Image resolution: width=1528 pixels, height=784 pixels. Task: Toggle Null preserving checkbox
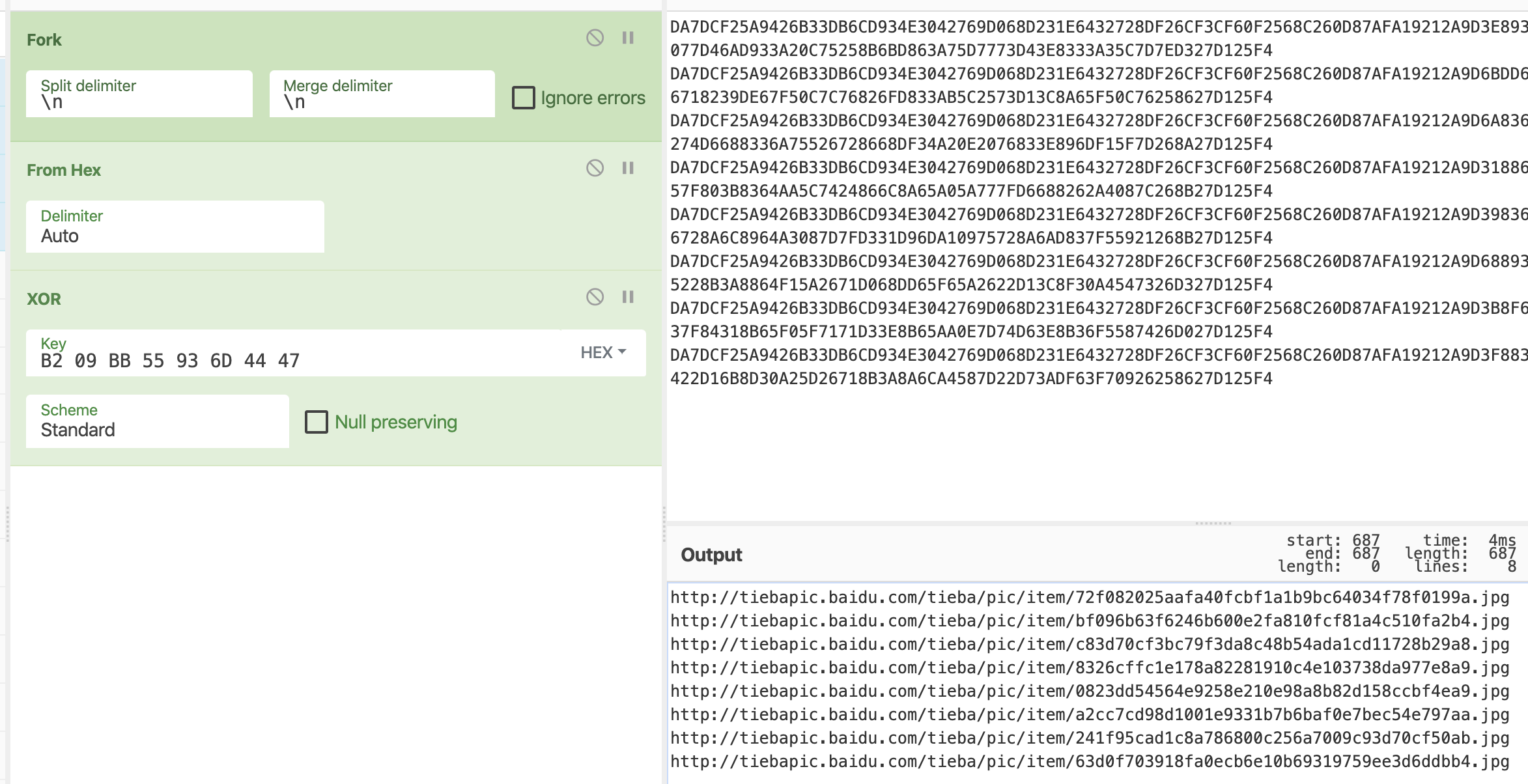(x=317, y=422)
